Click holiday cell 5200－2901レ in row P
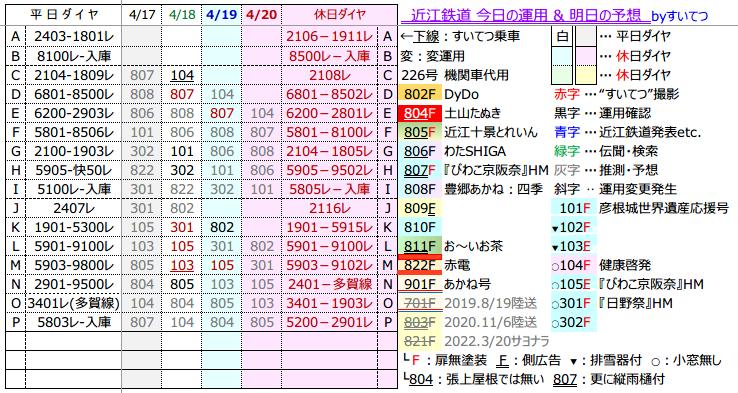Viewport: 738px width, 393px height. (x=329, y=322)
